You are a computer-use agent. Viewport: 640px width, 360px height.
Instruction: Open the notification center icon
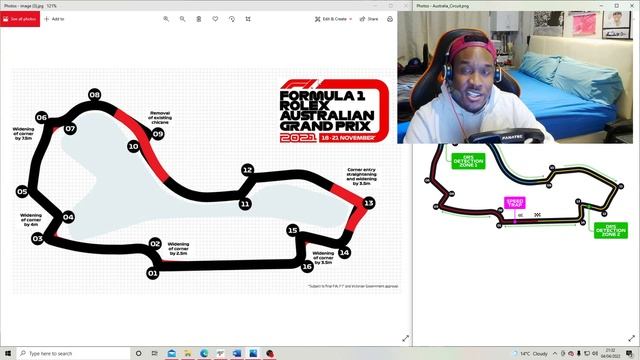pos(630,353)
